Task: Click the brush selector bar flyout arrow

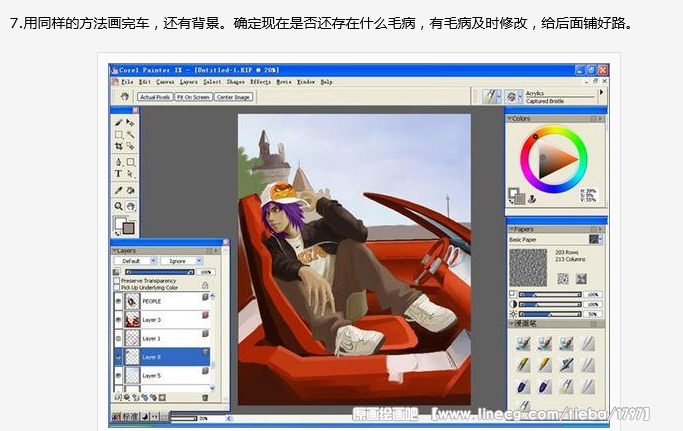Action: coord(602,92)
